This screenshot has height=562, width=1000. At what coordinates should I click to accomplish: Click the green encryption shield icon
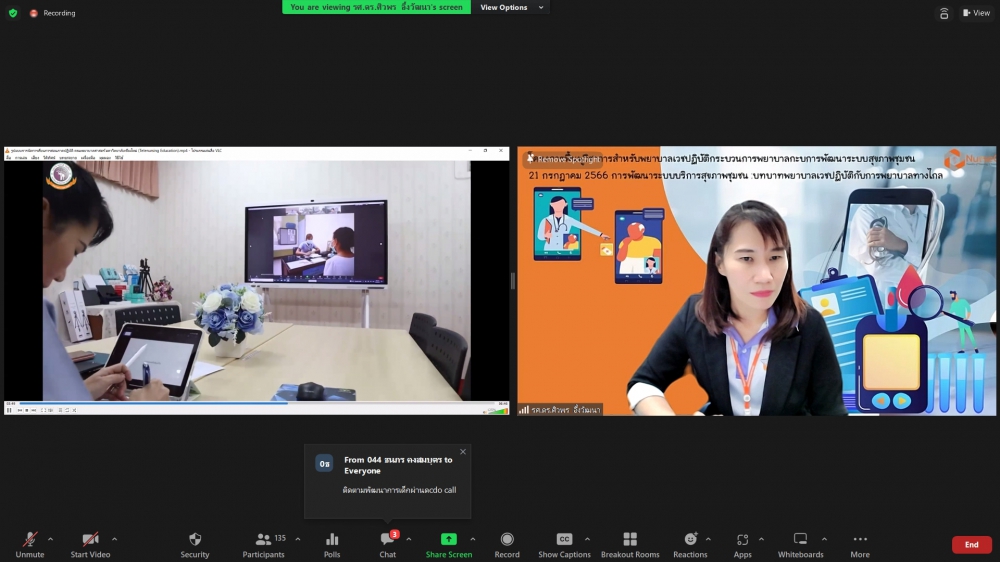(x=13, y=13)
